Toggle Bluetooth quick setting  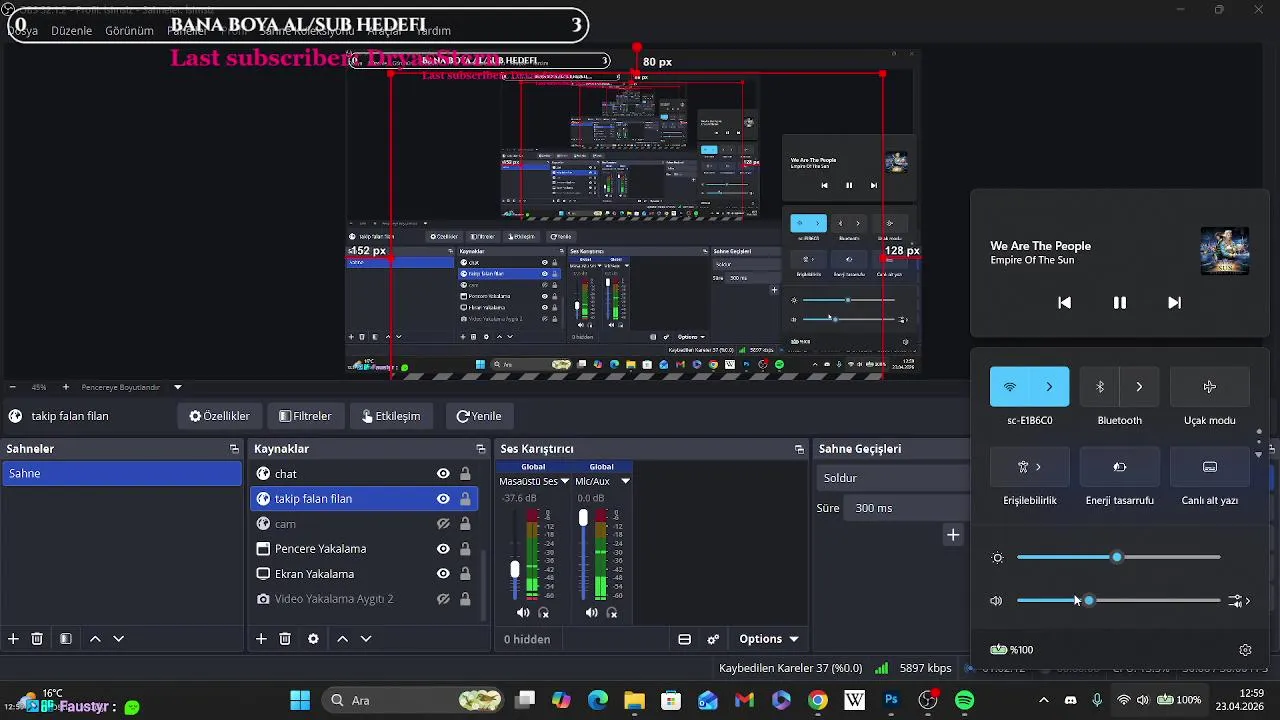click(1100, 387)
